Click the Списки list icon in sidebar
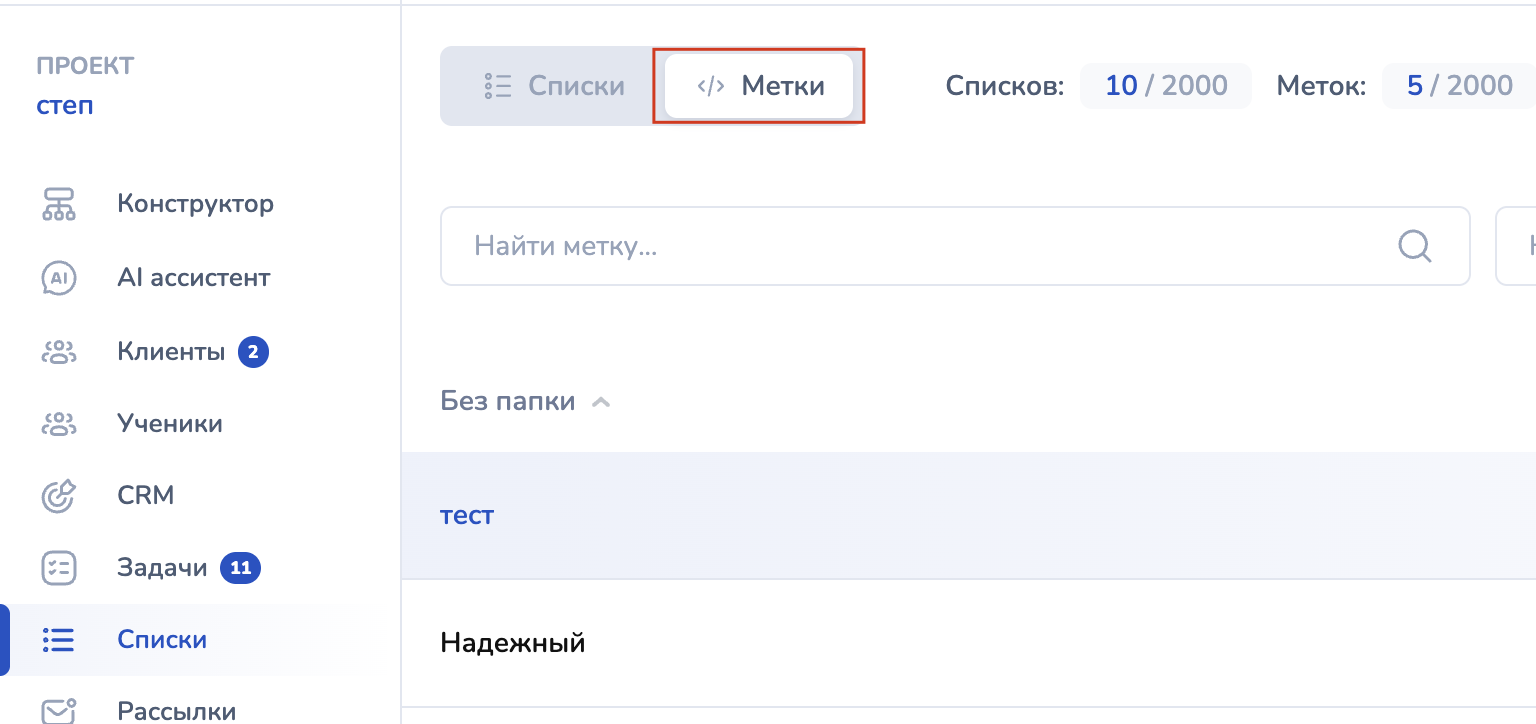The image size is (1536, 724). coord(59,640)
